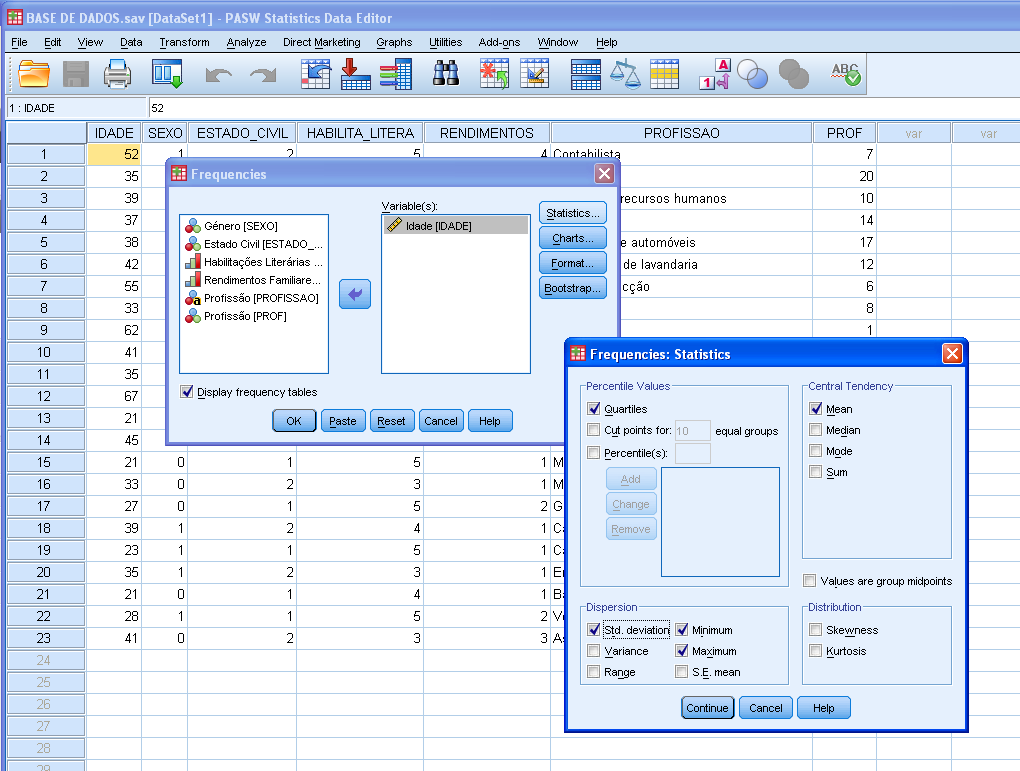Click the Go To Case toolbar icon
This screenshot has width=1020, height=771.
coord(315,73)
